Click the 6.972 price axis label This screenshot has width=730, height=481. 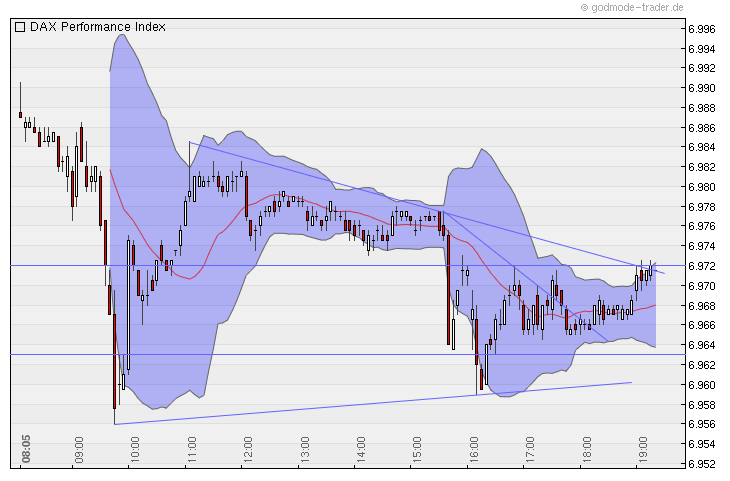[x=701, y=266]
